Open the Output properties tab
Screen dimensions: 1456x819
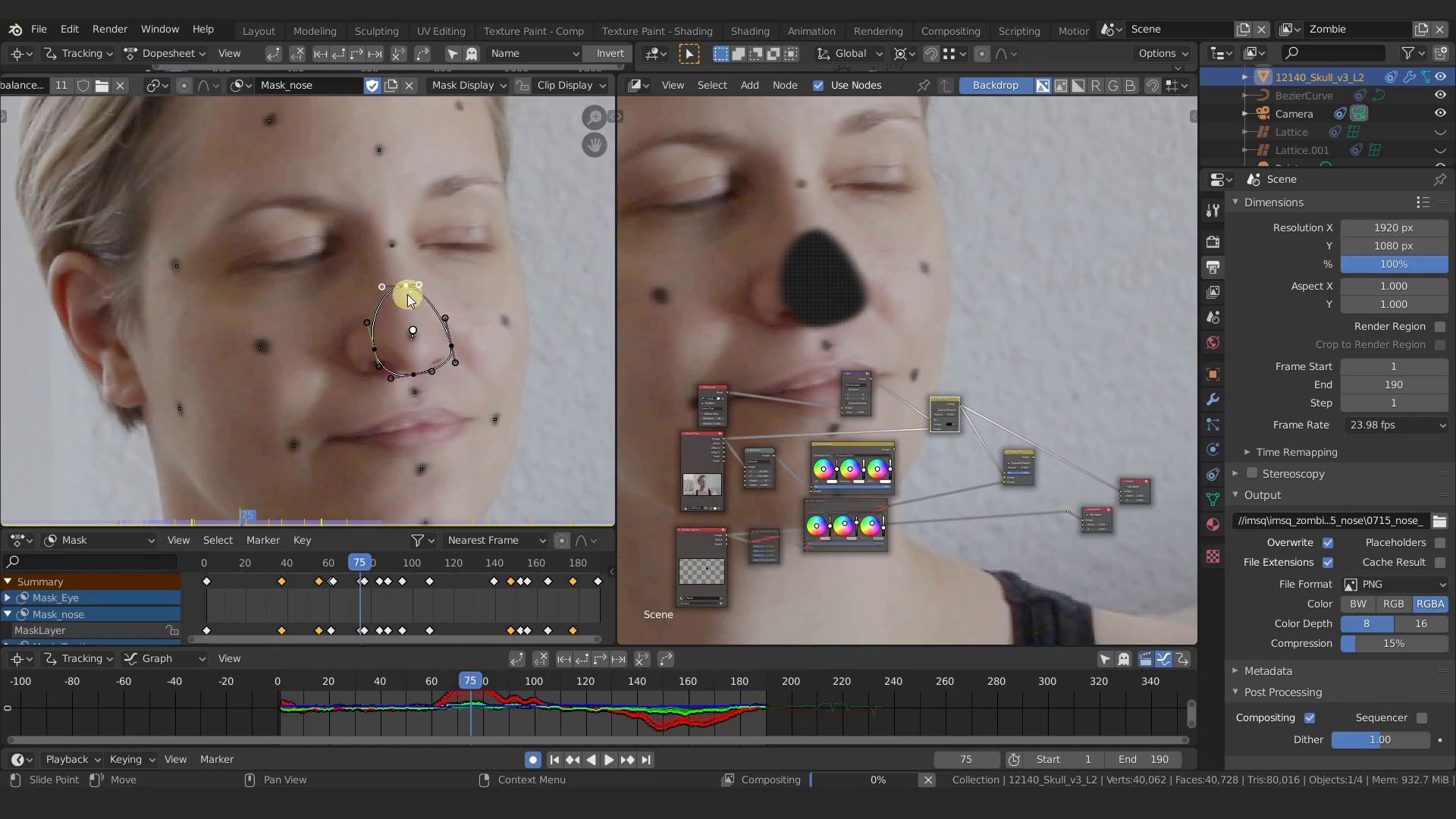pyautogui.click(x=1213, y=267)
